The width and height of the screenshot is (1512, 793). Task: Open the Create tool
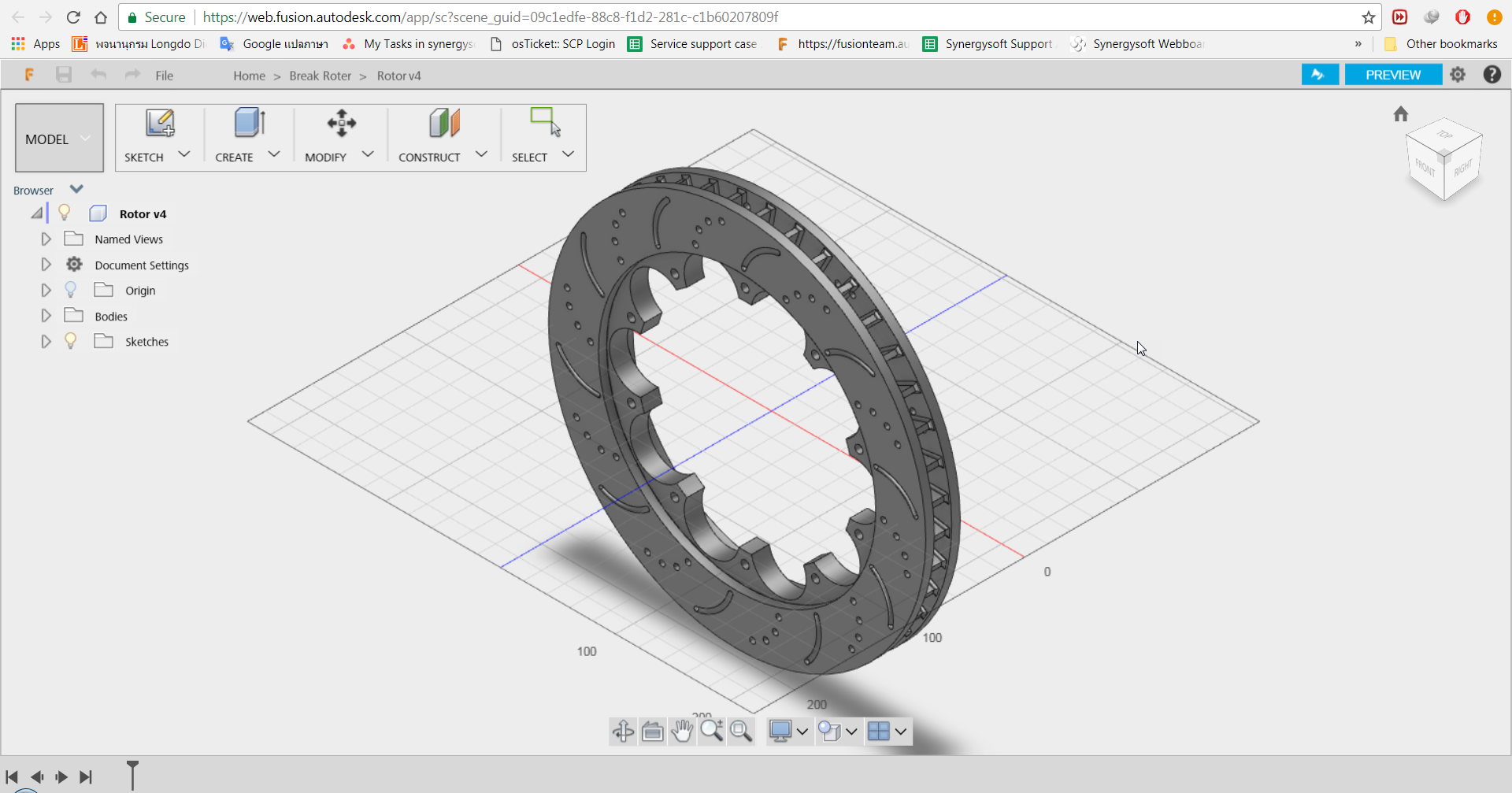[x=246, y=123]
